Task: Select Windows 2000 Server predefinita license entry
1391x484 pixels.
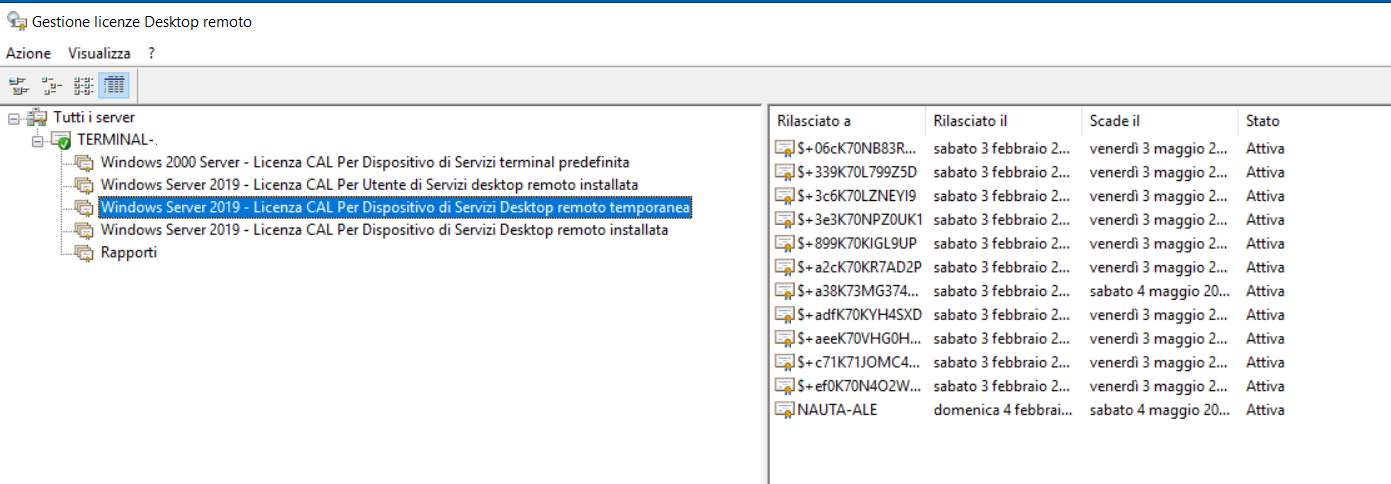Action: click(365, 161)
